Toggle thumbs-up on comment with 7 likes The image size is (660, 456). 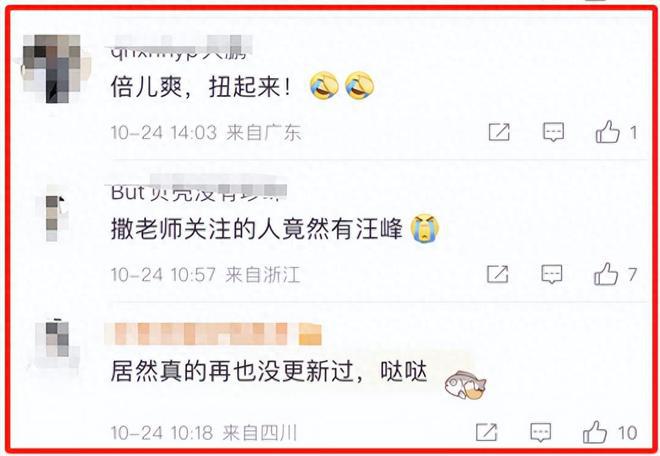(x=606, y=274)
